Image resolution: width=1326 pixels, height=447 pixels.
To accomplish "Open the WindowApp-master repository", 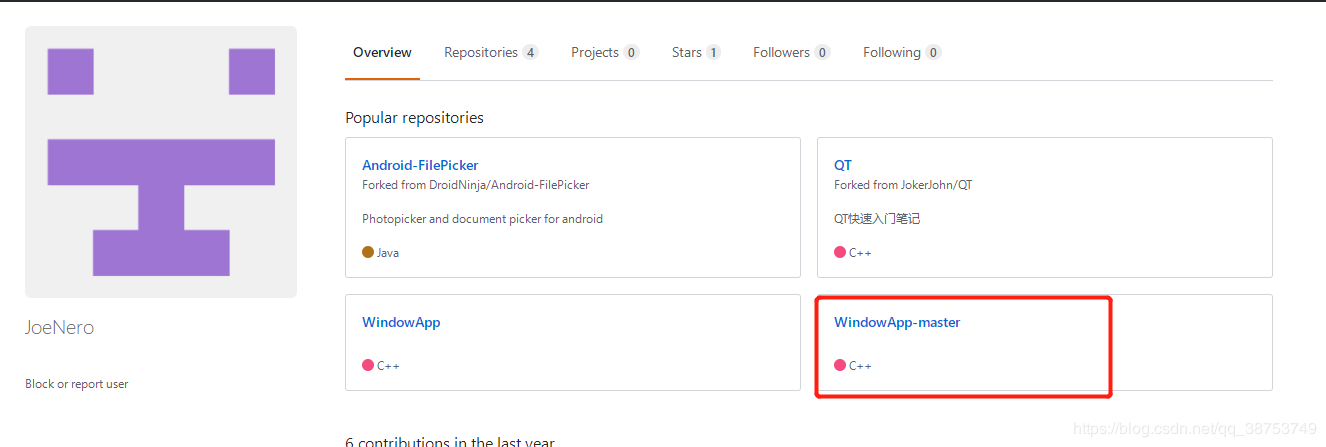I will click(x=897, y=322).
